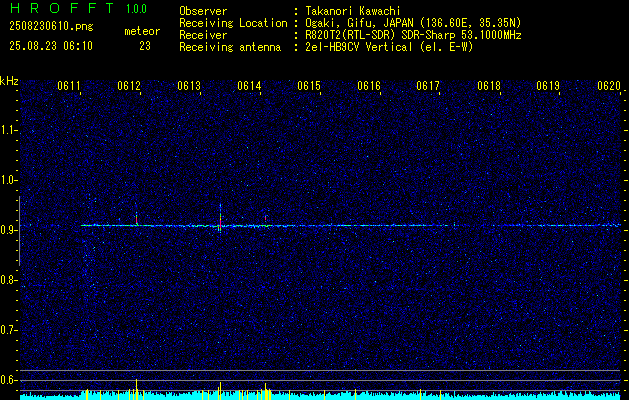Click the meteor count label
629x400 pixels.
point(142,31)
